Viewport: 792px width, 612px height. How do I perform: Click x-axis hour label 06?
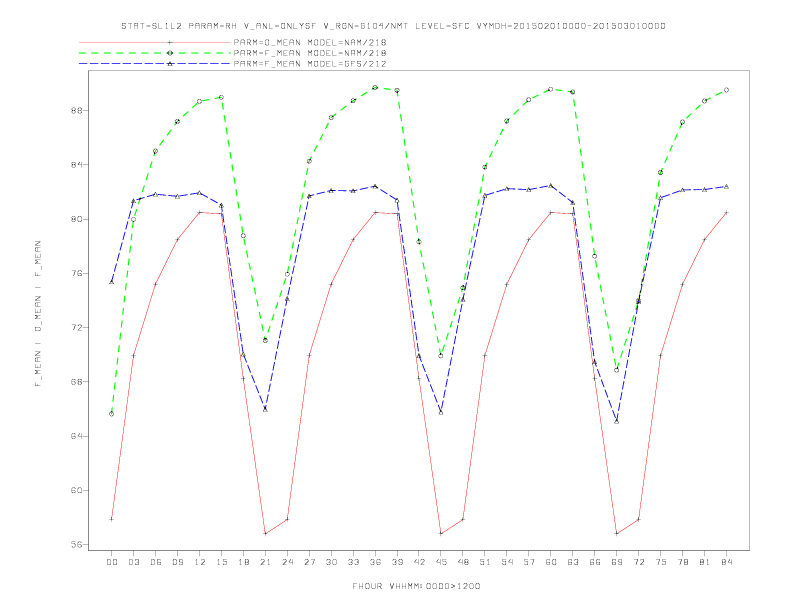tap(156, 562)
